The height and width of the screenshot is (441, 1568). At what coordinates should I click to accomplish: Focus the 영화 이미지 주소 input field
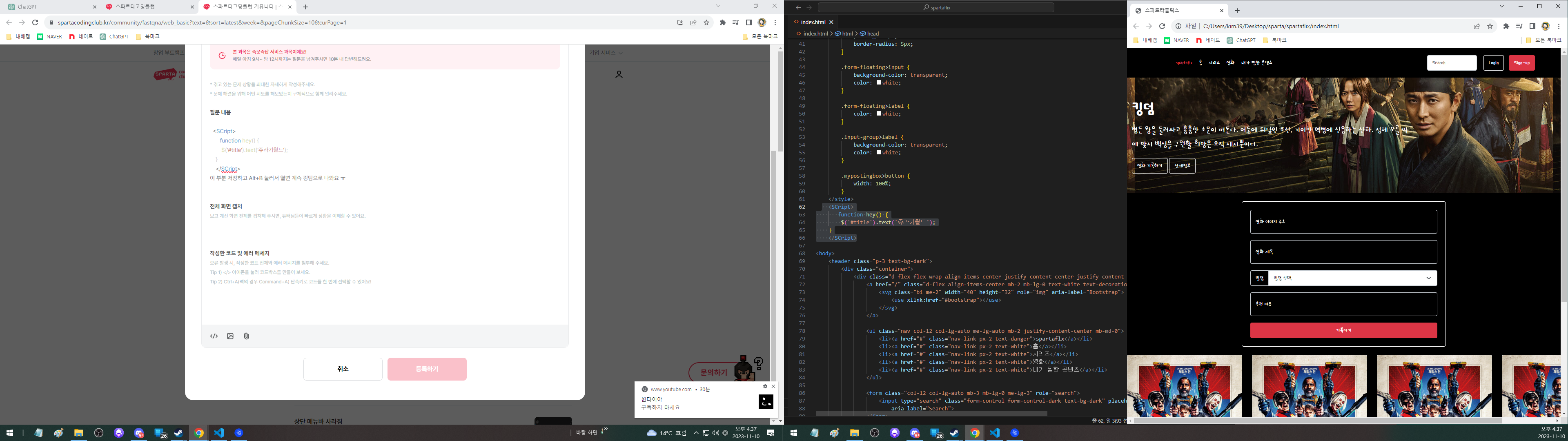pos(1343,222)
